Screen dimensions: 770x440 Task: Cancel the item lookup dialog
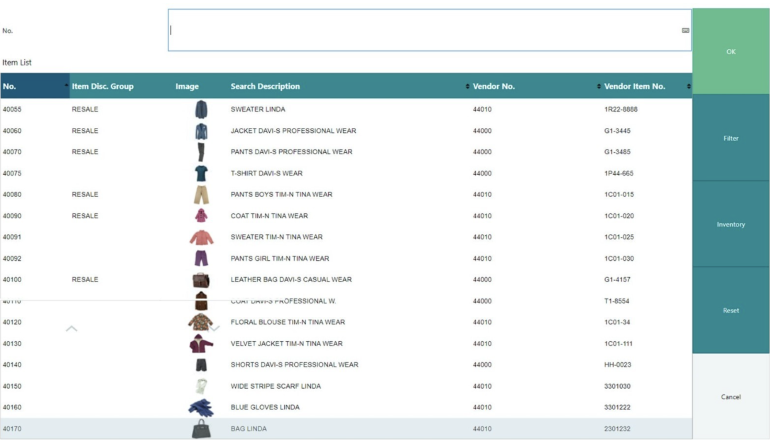click(x=731, y=397)
